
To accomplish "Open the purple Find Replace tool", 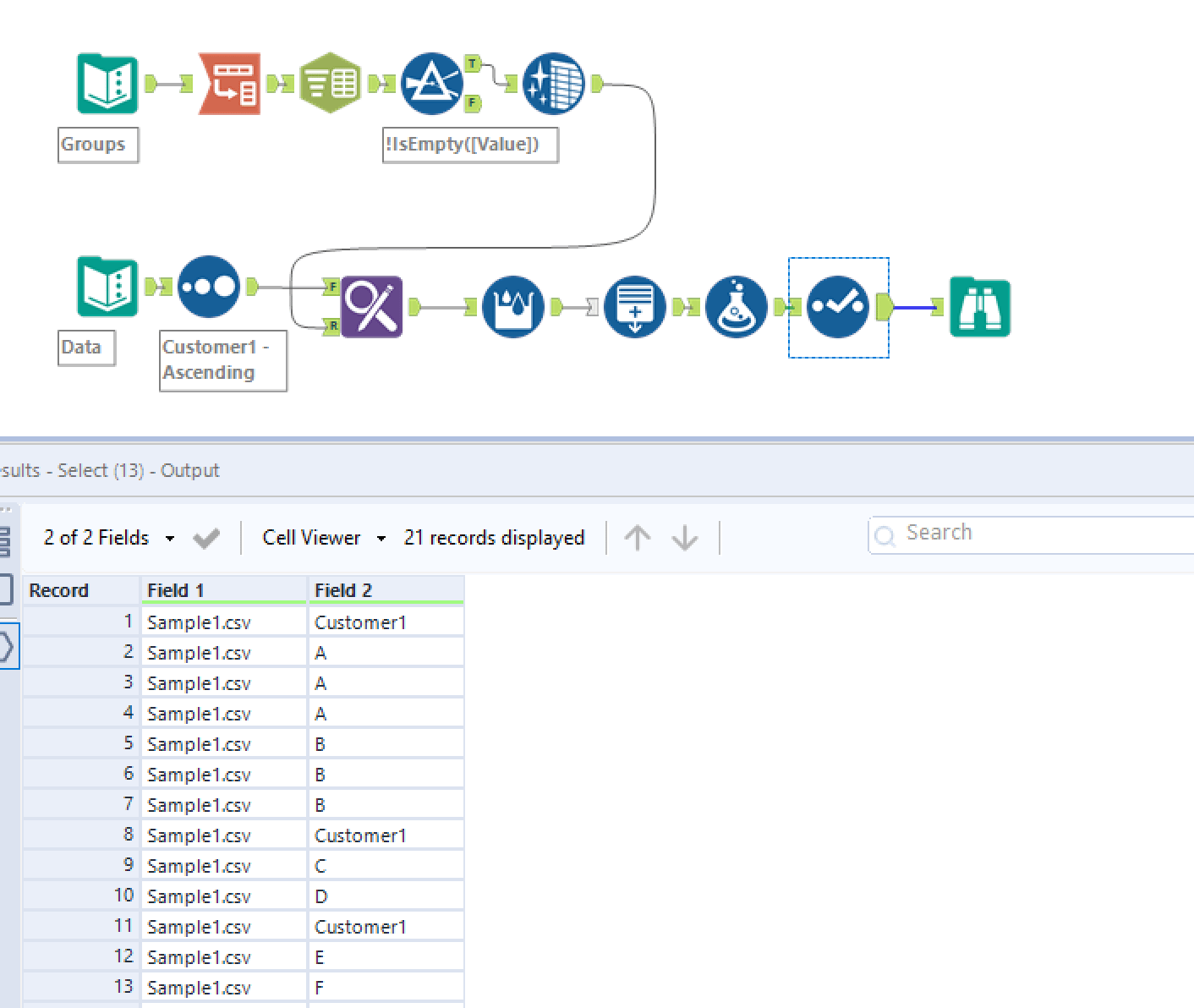I will (370, 307).
